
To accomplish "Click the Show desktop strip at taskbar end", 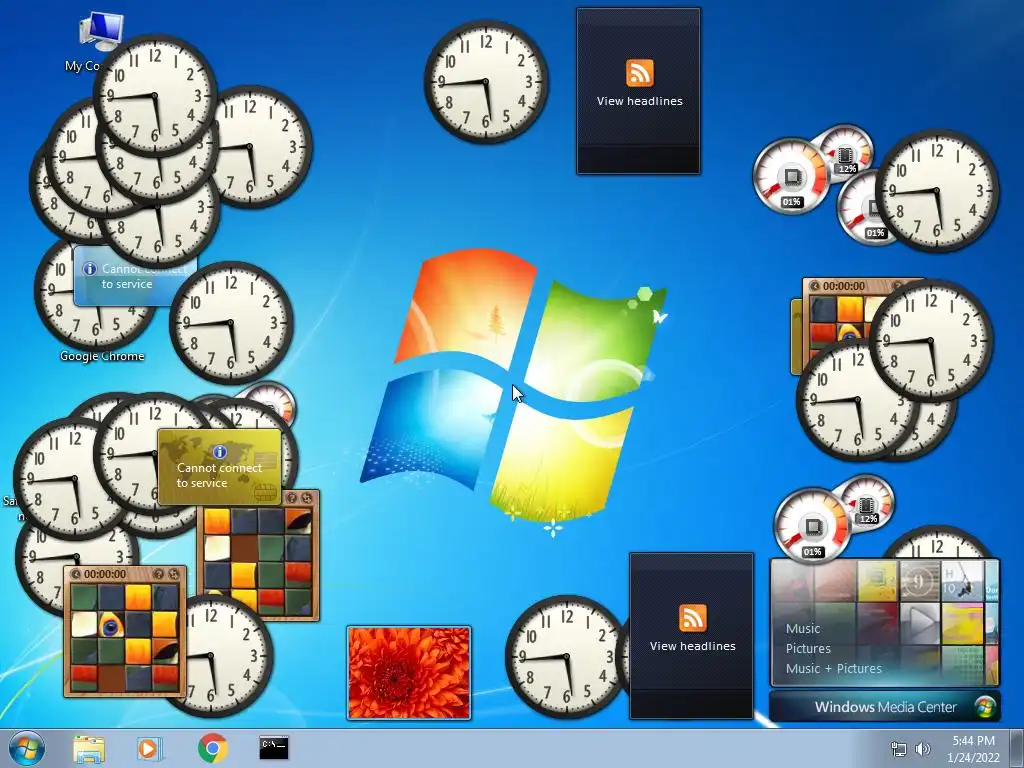I will coord(1017,748).
